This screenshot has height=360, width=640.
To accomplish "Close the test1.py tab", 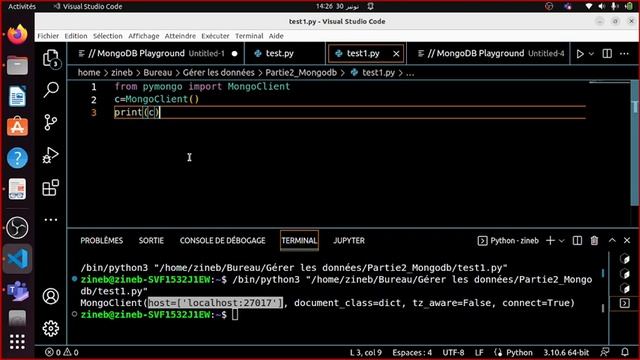I will (396, 53).
